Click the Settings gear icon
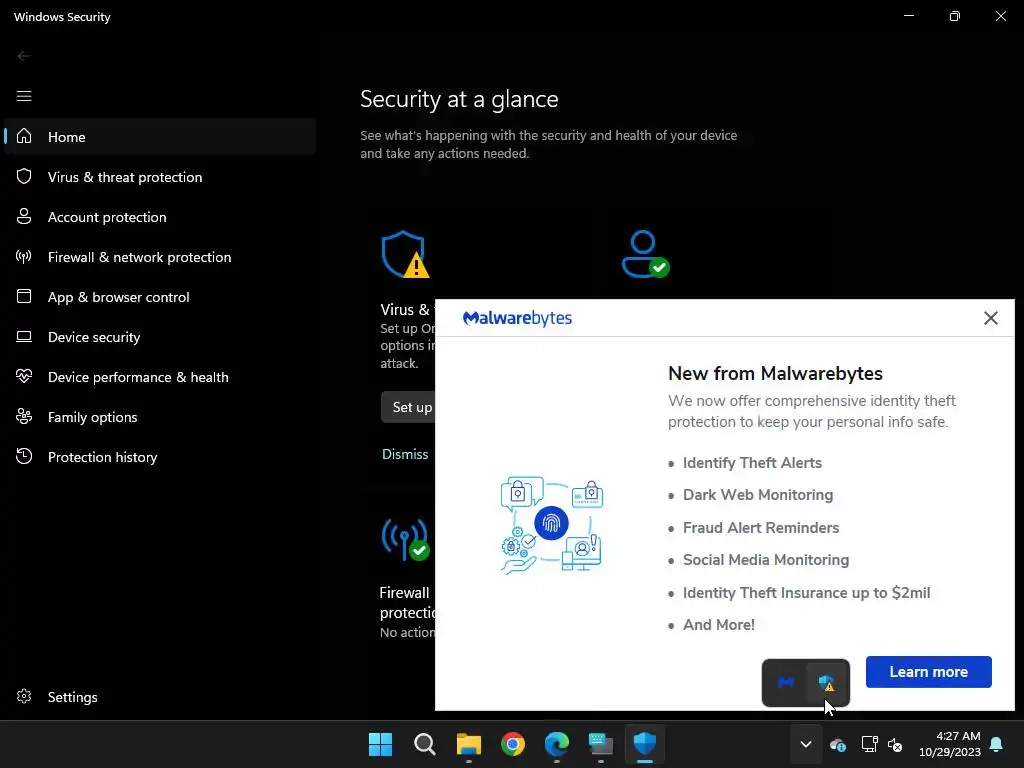The height and width of the screenshot is (768, 1024). (x=24, y=696)
